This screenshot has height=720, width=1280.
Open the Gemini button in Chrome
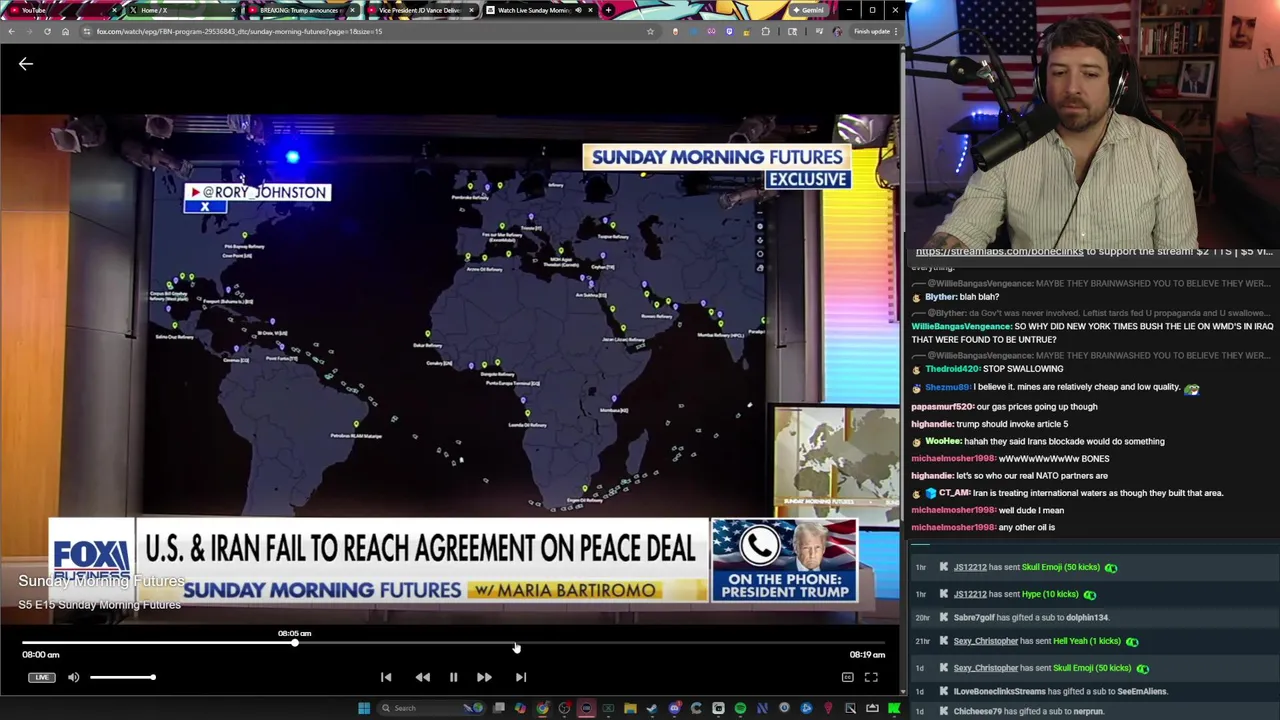(807, 10)
